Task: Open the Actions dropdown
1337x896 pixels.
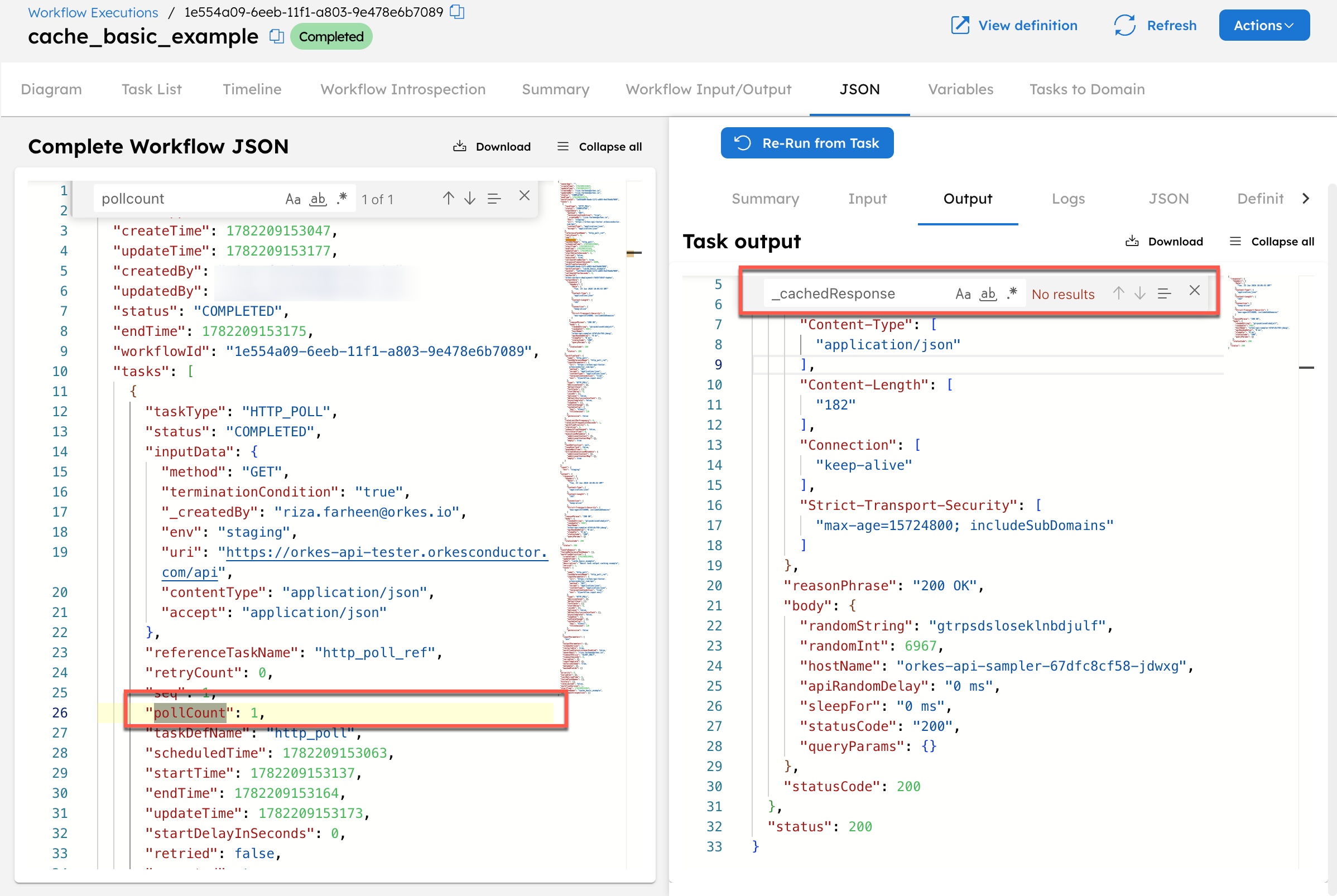Action: [x=1264, y=25]
